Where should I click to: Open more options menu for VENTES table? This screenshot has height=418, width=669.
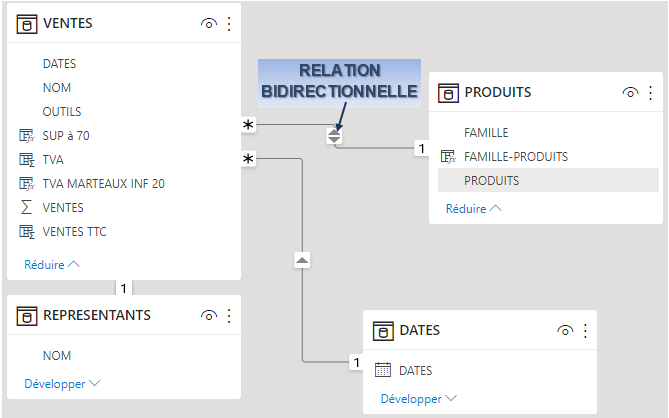(x=229, y=24)
